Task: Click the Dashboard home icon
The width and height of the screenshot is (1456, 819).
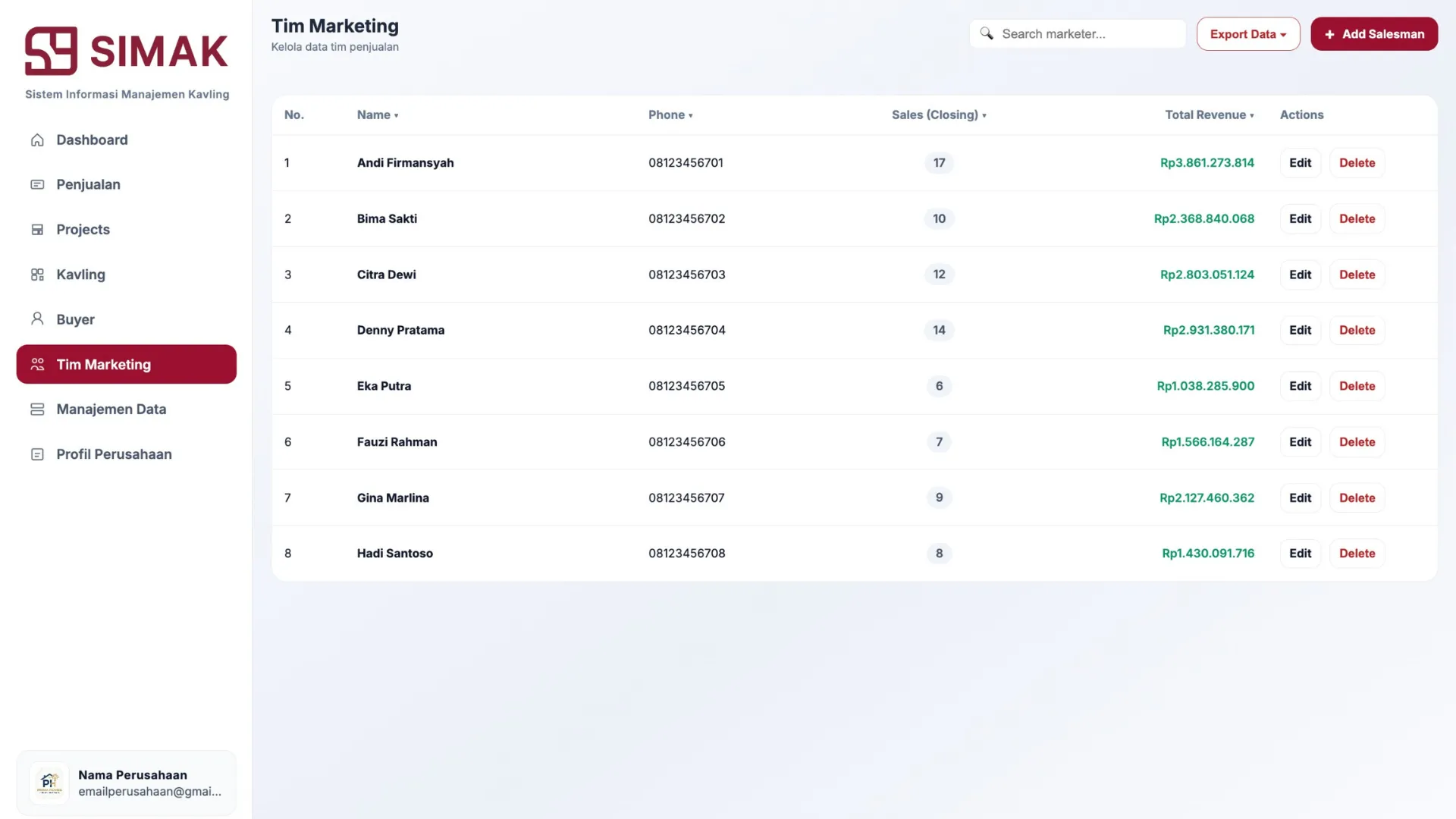Action: [37, 140]
